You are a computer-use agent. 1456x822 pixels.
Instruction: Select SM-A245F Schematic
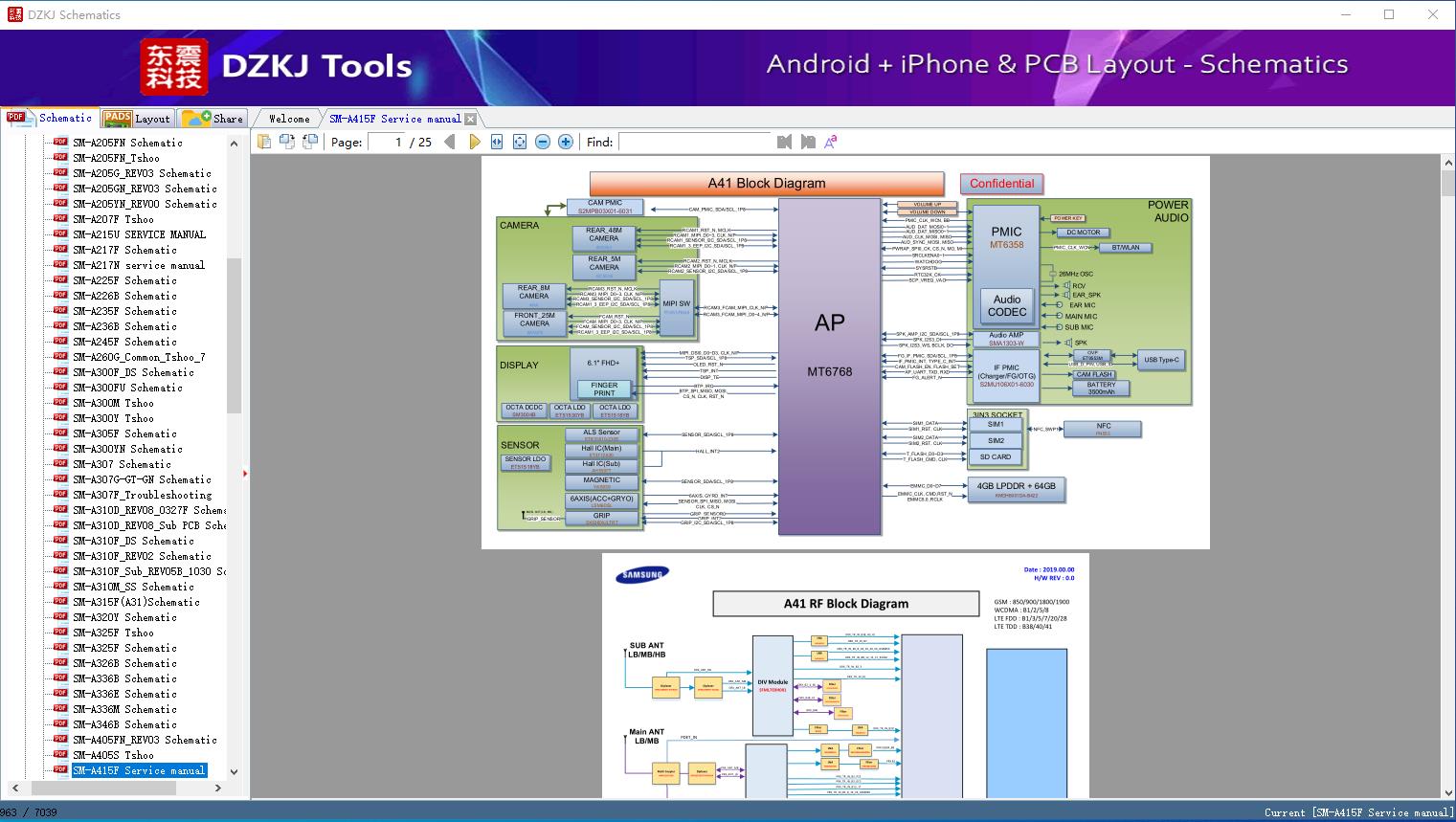click(124, 342)
